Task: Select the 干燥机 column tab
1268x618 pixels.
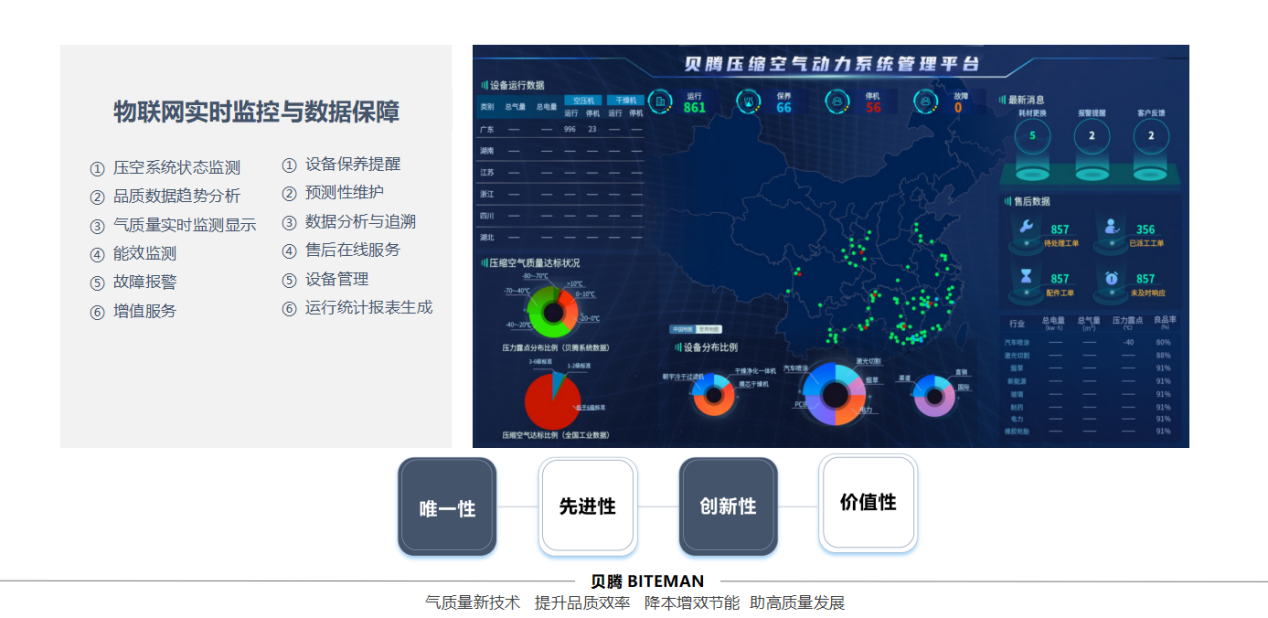Action: 625,100
